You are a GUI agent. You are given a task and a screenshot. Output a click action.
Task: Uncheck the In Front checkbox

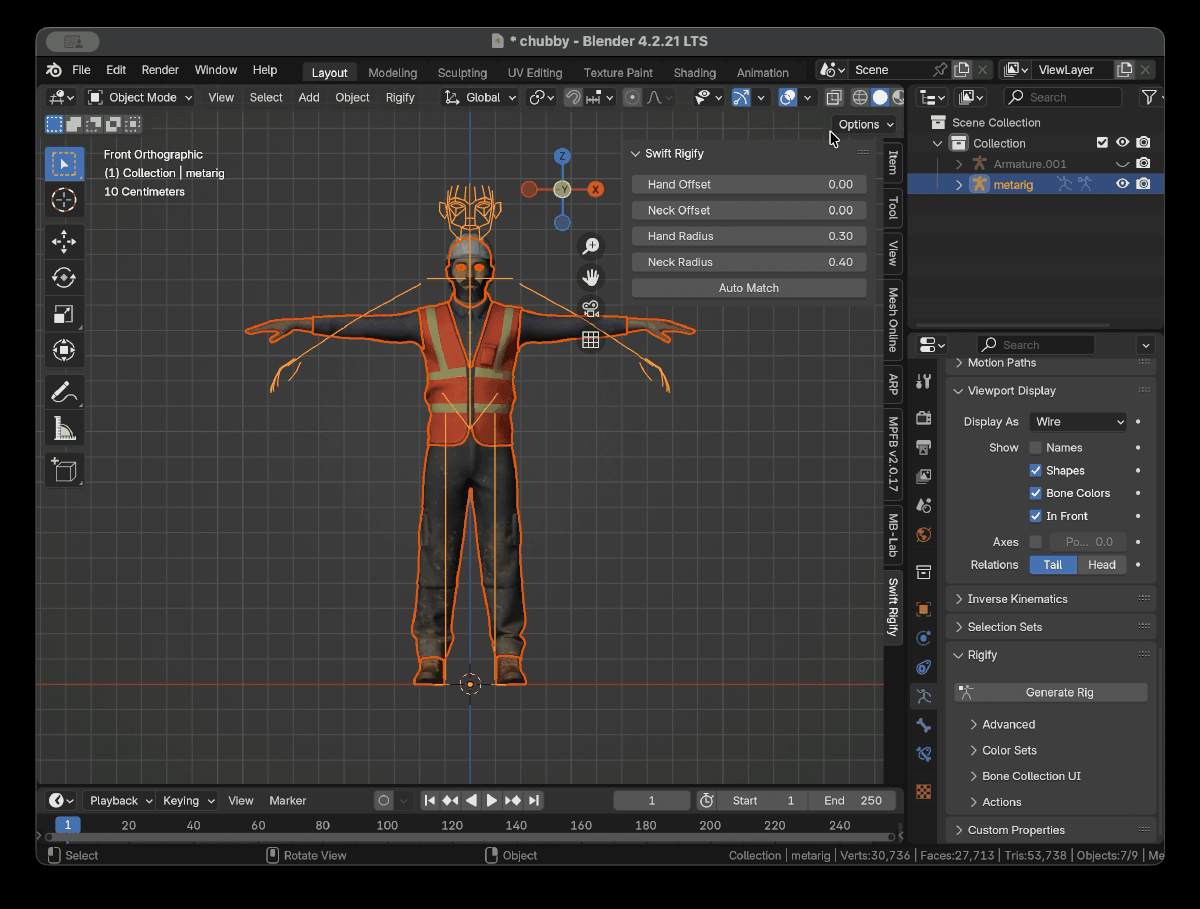tap(1035, 516)
